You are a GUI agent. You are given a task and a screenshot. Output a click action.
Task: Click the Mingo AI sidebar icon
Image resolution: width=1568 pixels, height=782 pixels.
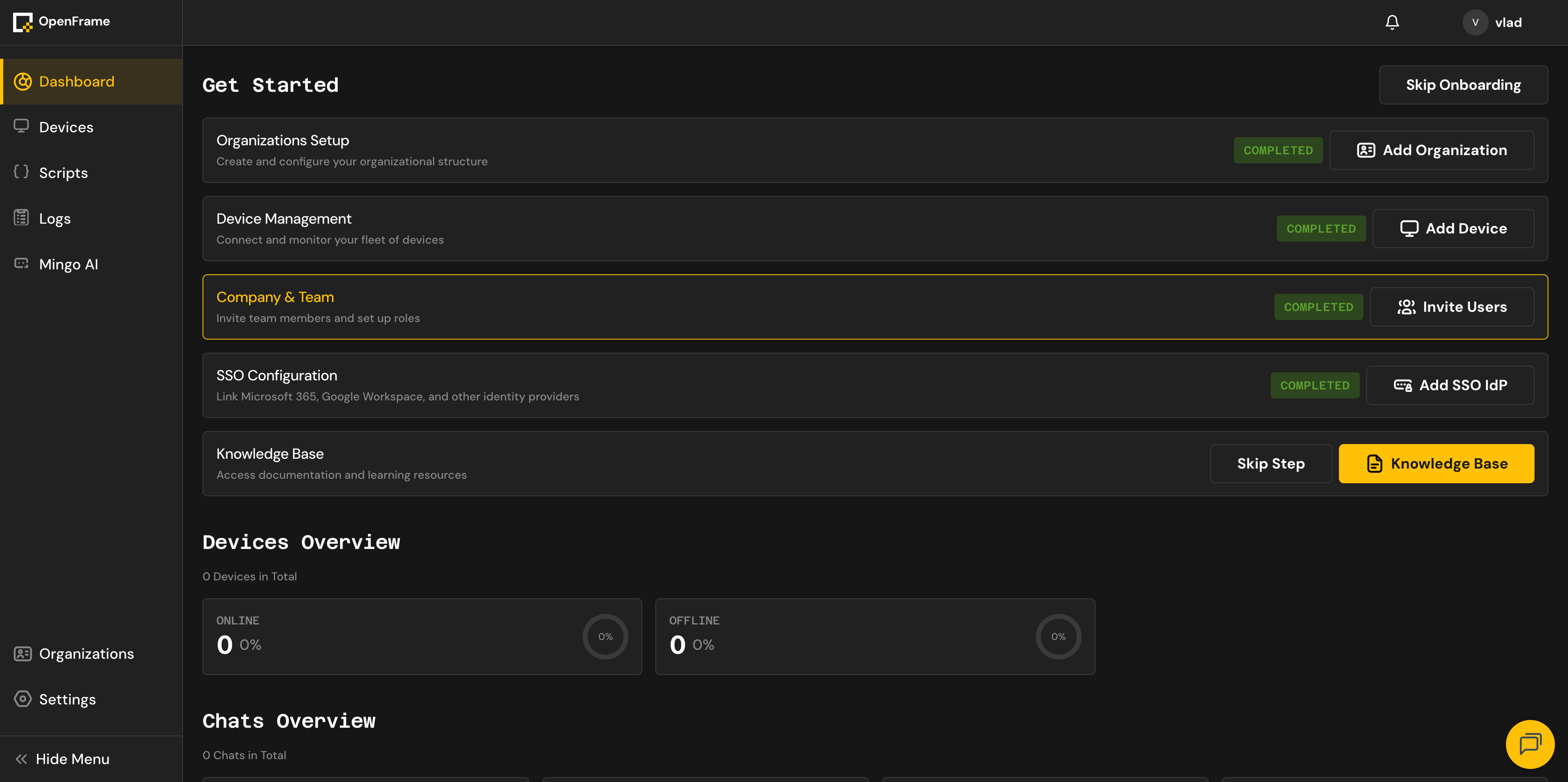pyautogui.click(x=21, y=264)
